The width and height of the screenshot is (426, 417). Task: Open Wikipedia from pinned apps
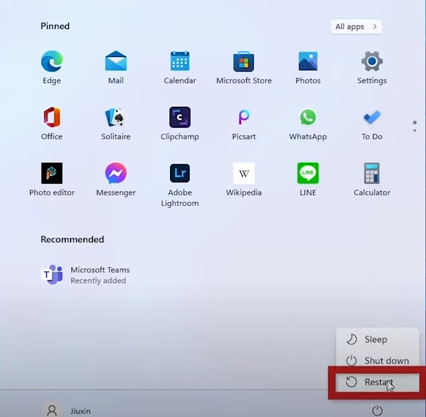point(244,173)
